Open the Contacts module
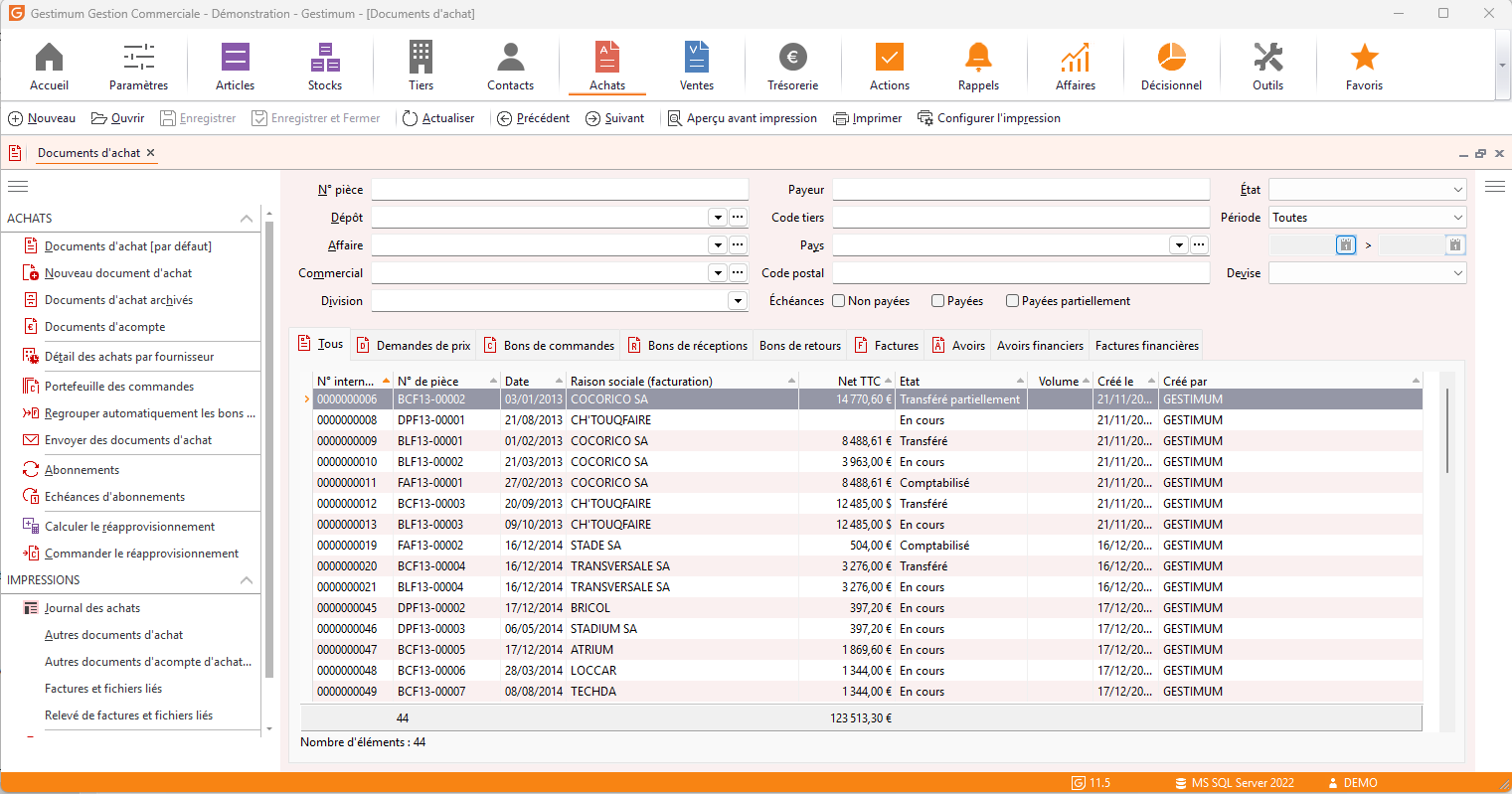Viewport: 1512px width, 794px height. (511, 67)
